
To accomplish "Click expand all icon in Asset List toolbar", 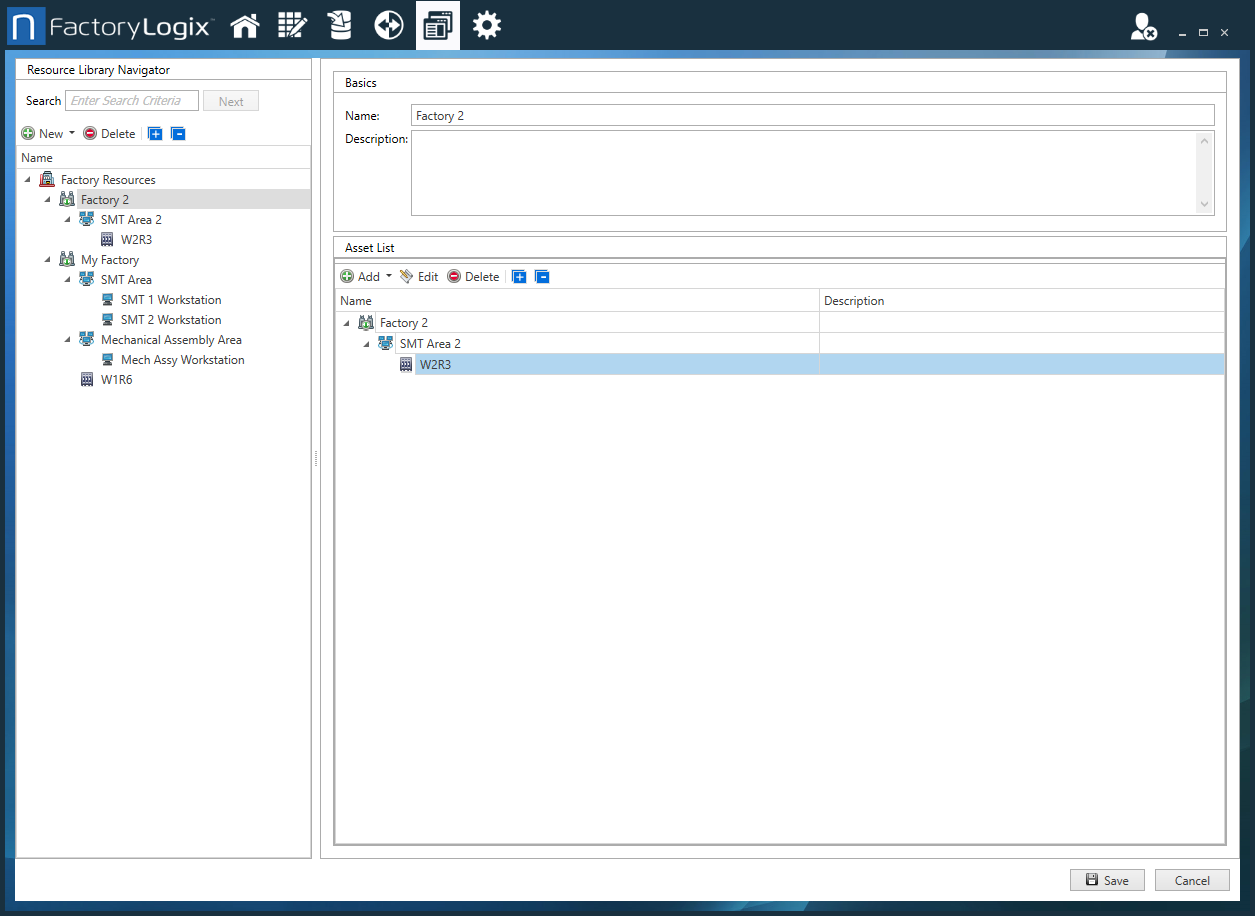I will tap(519, 277).
